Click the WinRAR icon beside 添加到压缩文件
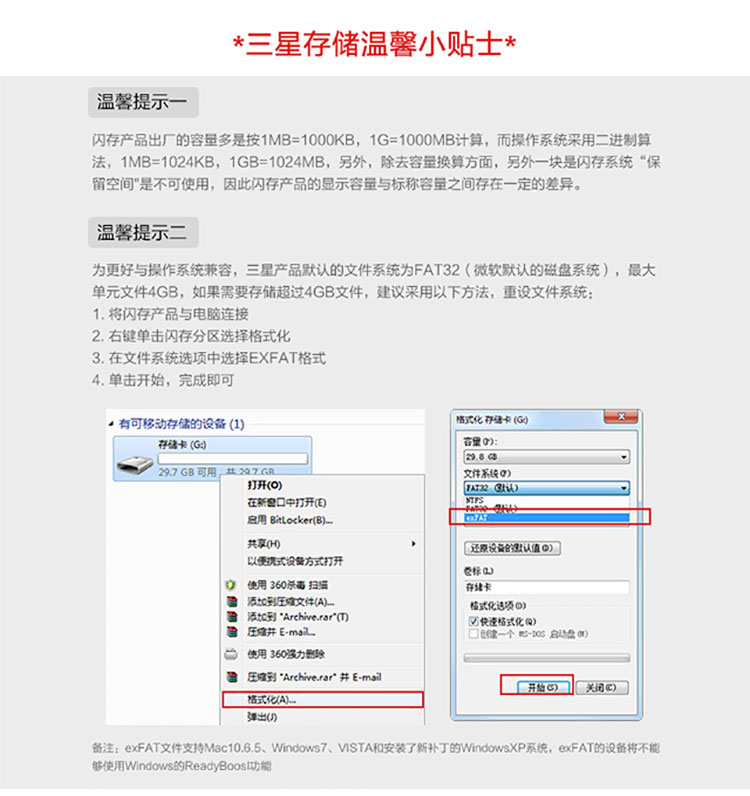 click(x=232, y=602)
